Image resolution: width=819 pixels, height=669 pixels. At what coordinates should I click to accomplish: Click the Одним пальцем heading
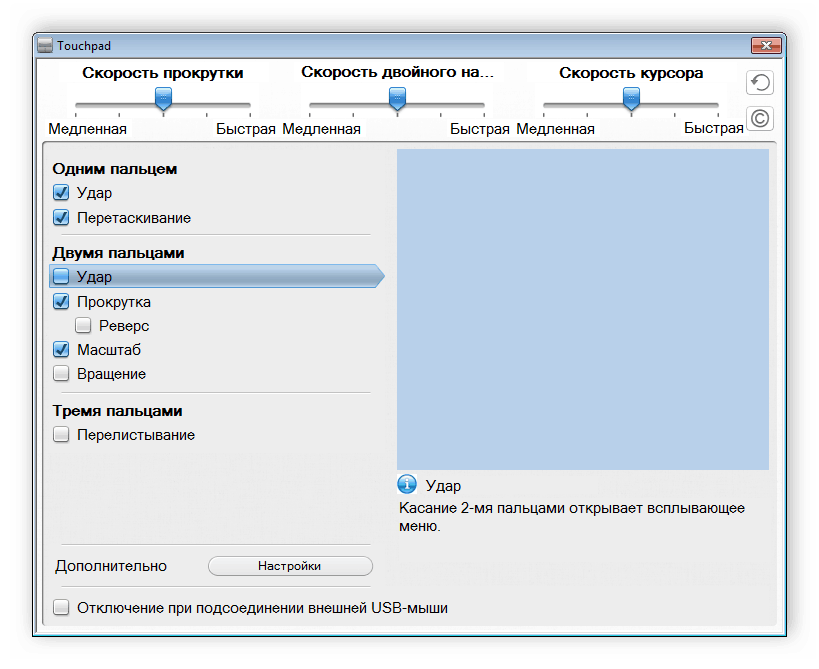pyautogui.click(x=114, y=169)
